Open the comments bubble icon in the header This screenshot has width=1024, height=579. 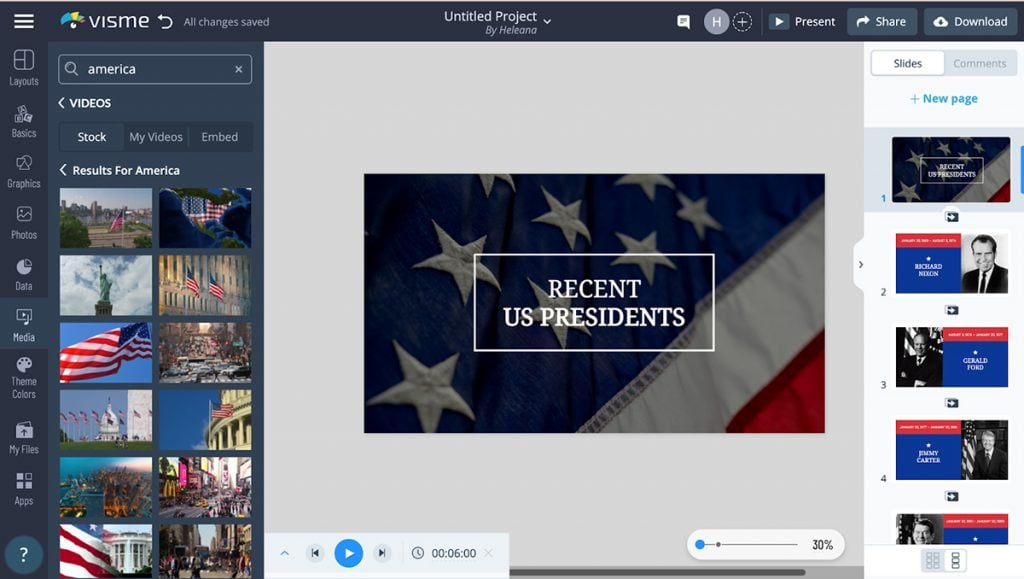coord(683,21)
